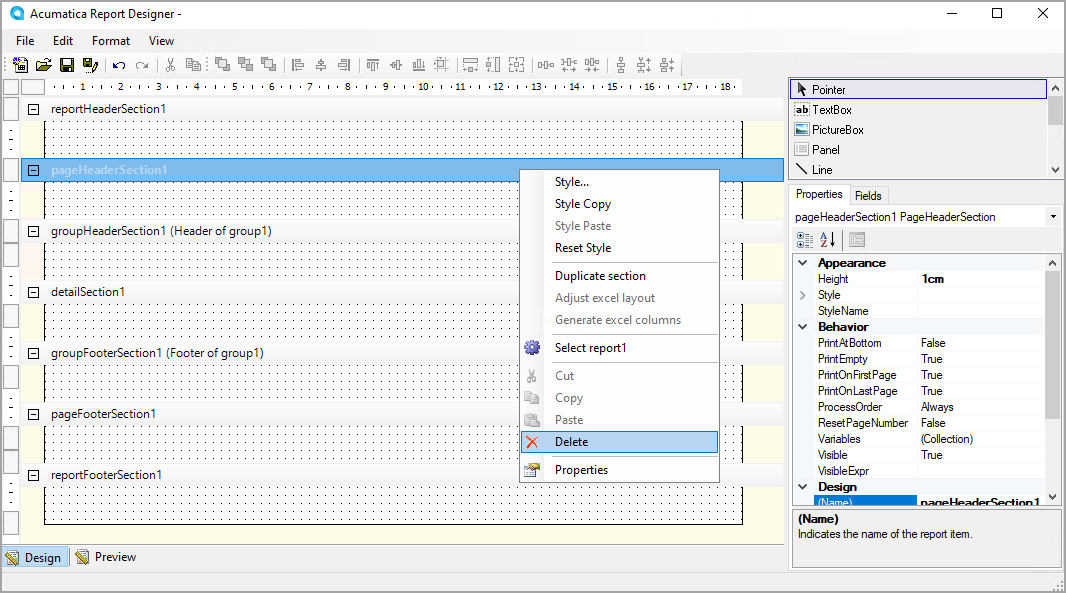Collapse pageHeaderSection1 using its minus box
This screenshot has width=1066, height=593.
click(33, 170)
